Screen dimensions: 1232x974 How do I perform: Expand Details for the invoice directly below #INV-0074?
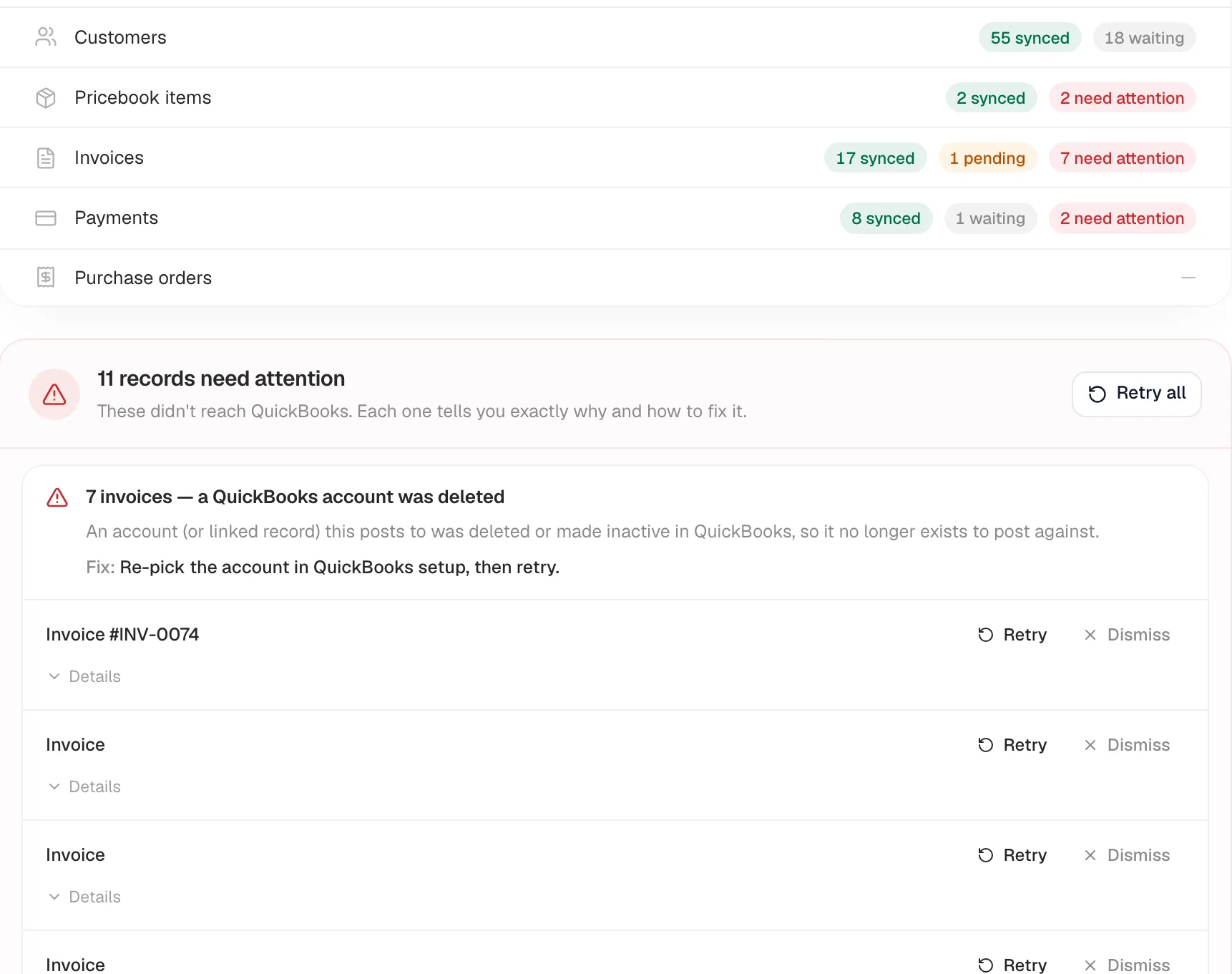pyautogui.click(x=84, y=786)
